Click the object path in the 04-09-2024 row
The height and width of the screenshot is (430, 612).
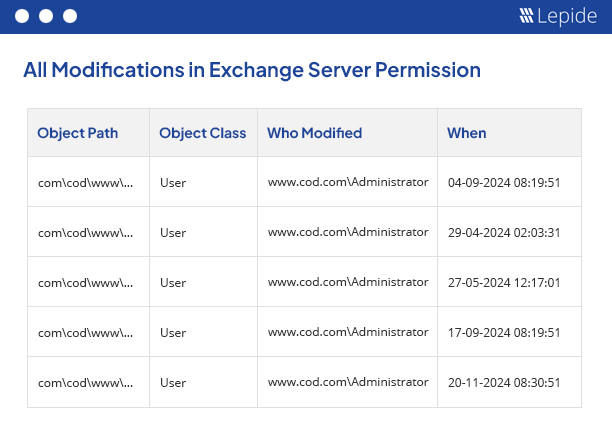pos(85,183)
